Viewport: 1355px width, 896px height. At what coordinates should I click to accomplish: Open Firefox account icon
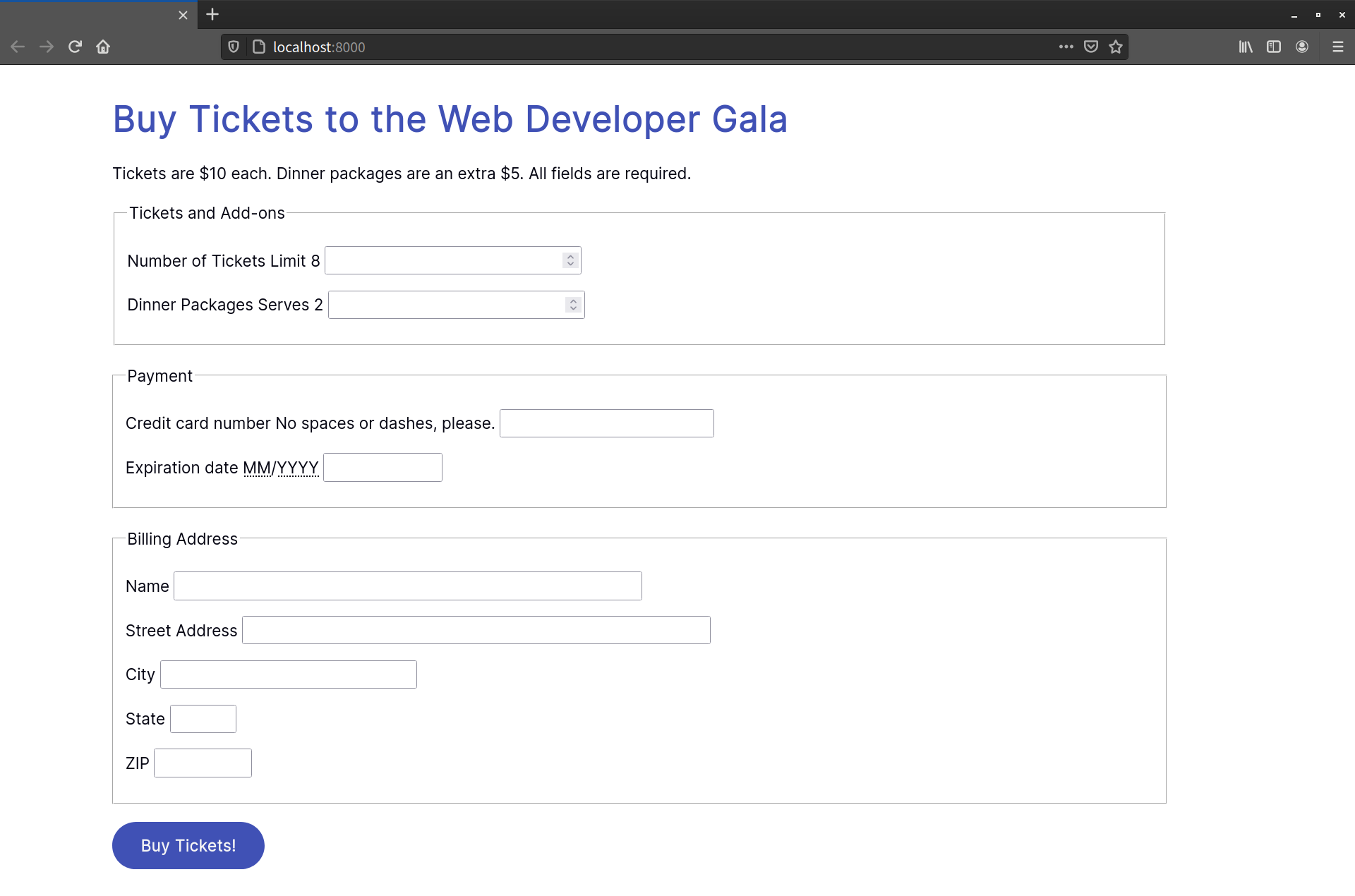pos(1301,47)
